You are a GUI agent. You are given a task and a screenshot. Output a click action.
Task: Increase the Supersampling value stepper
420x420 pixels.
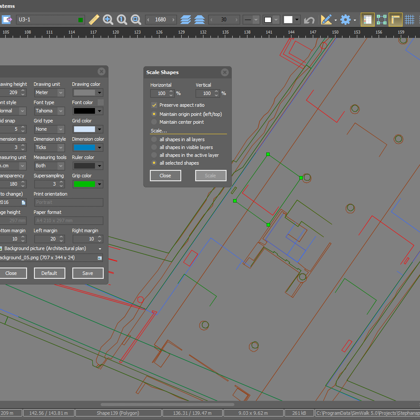[x=61, y=182]
